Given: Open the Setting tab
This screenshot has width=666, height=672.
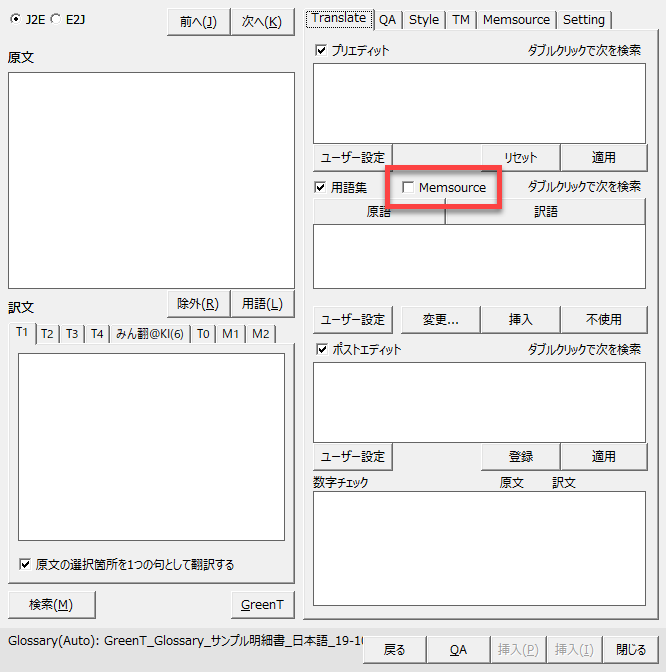Looking at the screenshot, I should pos(583,20).
